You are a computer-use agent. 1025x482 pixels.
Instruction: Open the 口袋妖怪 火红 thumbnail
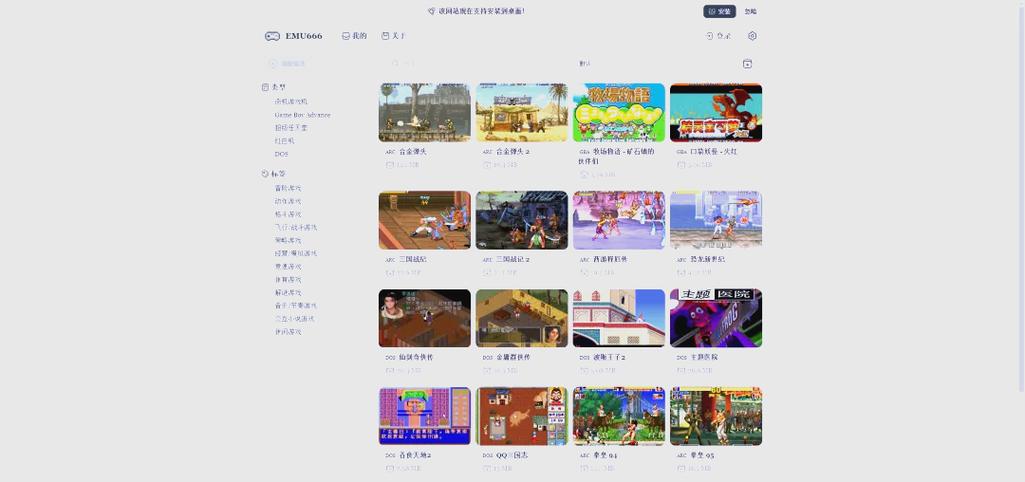(x=716, y=112)
